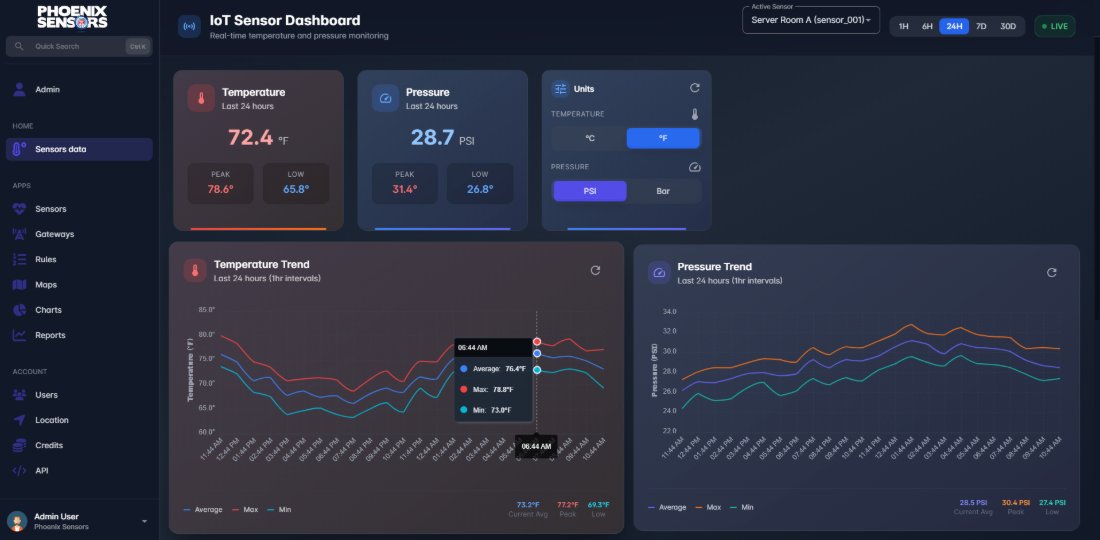Toggle Min series in pressure legend
1100x540 pixels.
tap(741, 507)
